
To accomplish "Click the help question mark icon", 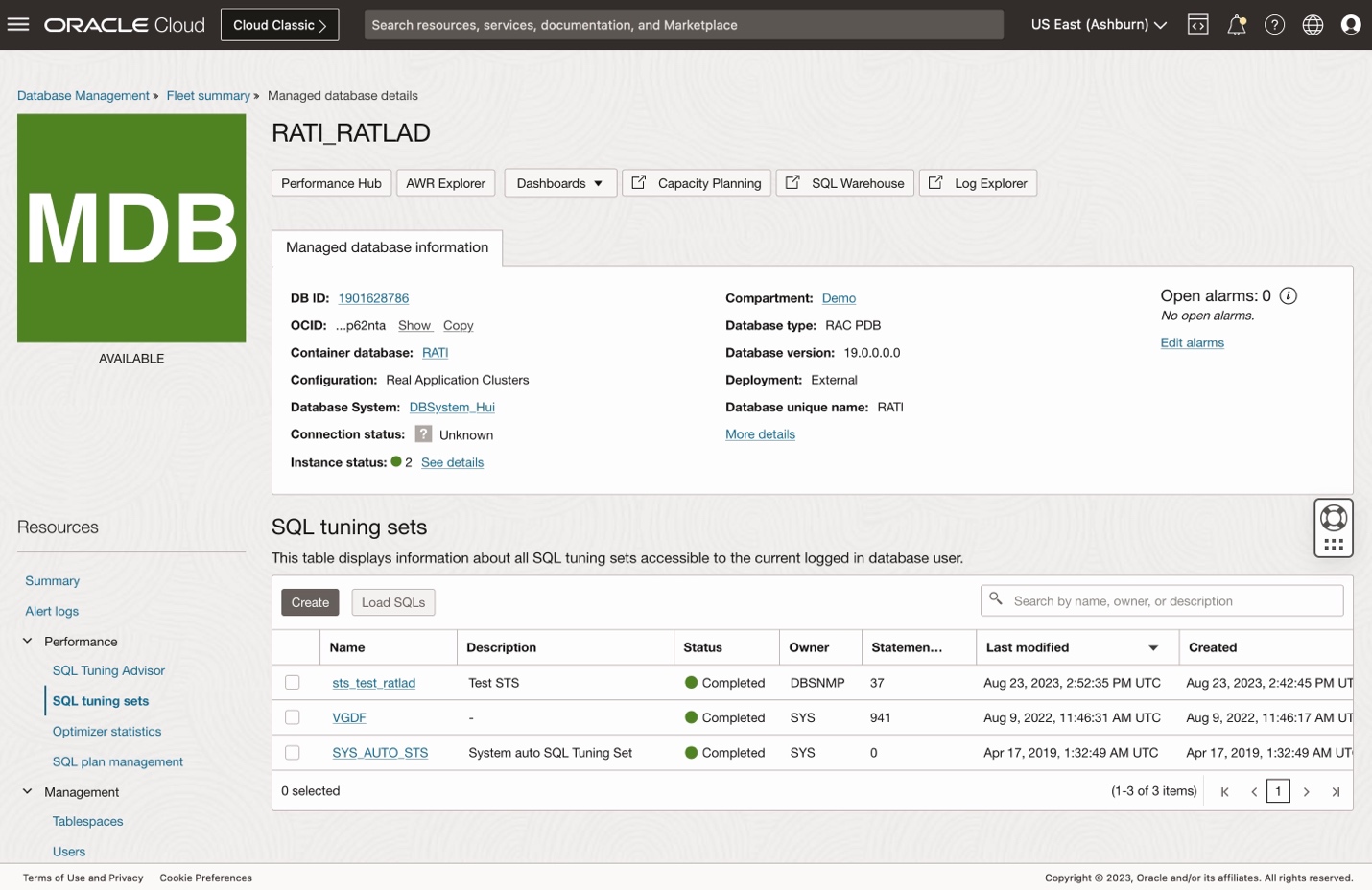I will click(x=1274, y=25).
